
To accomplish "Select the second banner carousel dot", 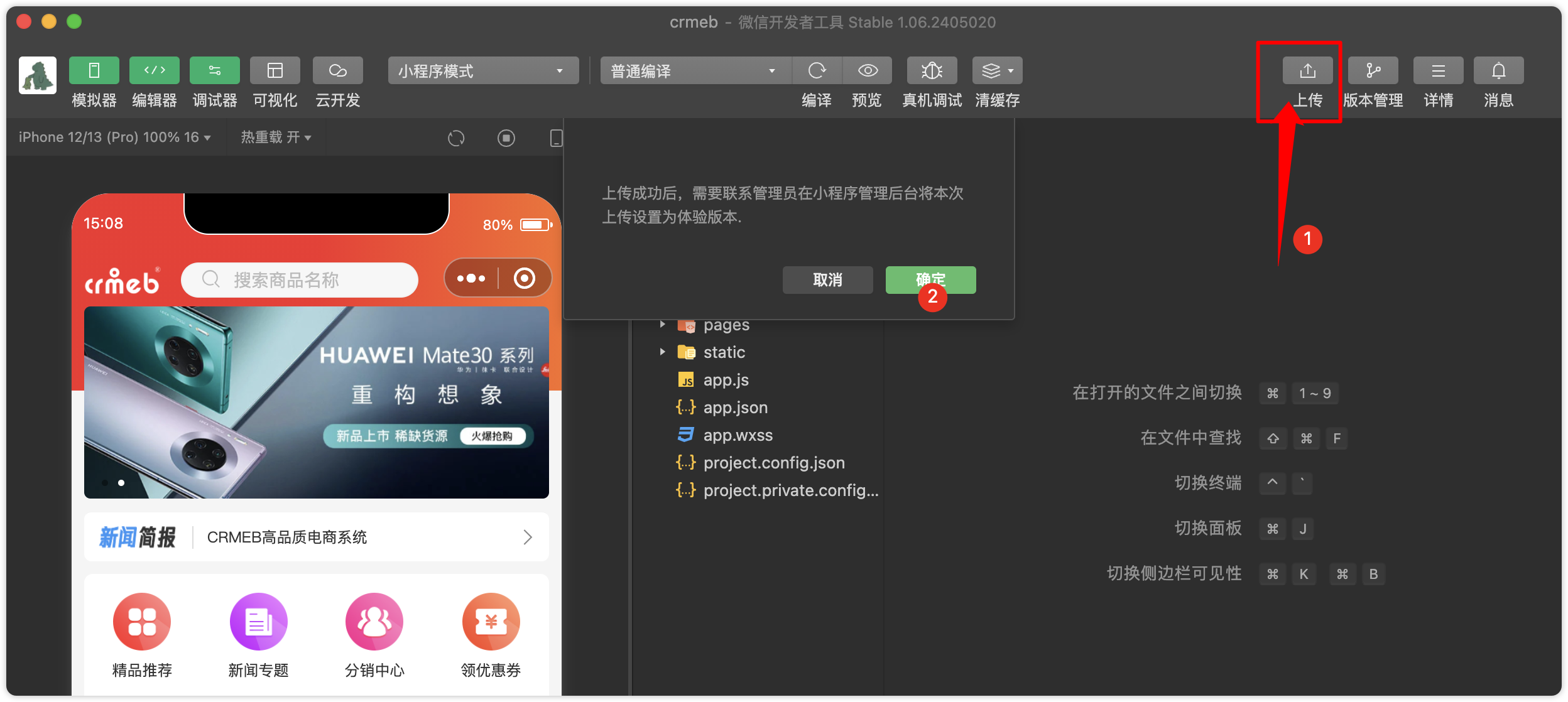I will point(121,483).
